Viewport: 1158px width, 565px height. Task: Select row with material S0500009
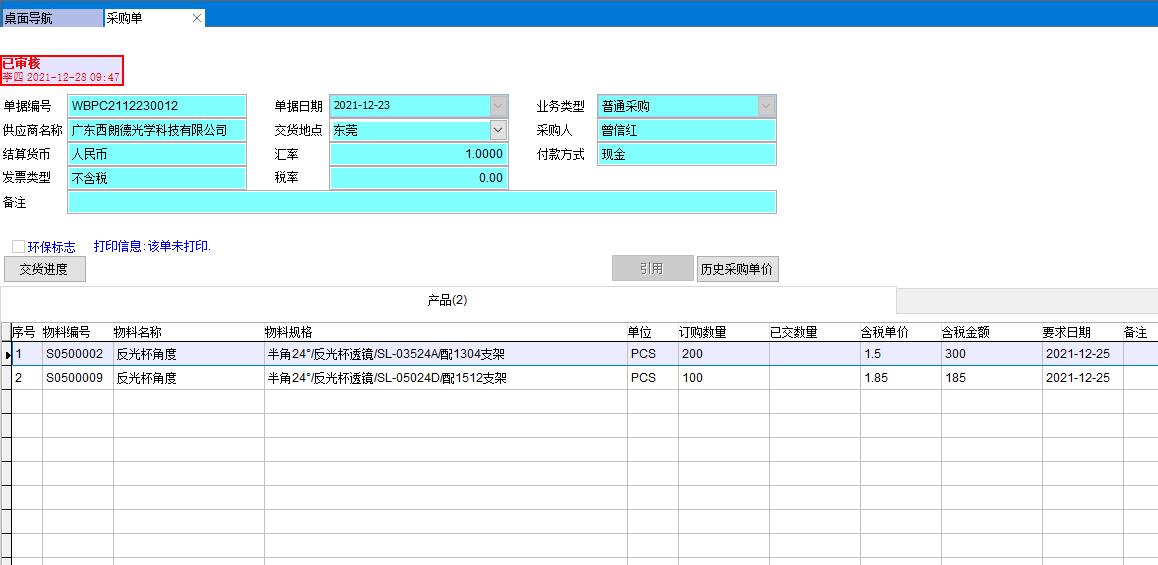click(x=76, y=378)
